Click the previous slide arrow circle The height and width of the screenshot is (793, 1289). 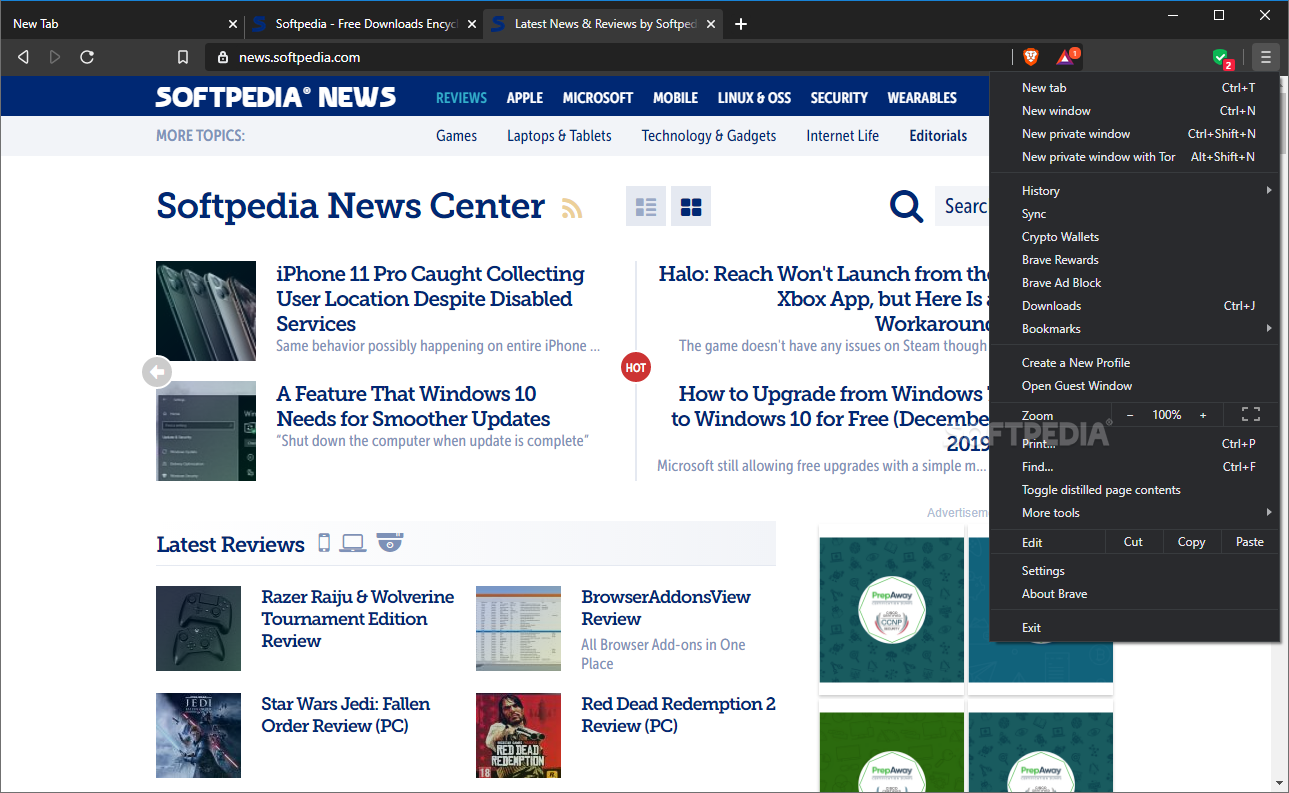tap(157, 372)
